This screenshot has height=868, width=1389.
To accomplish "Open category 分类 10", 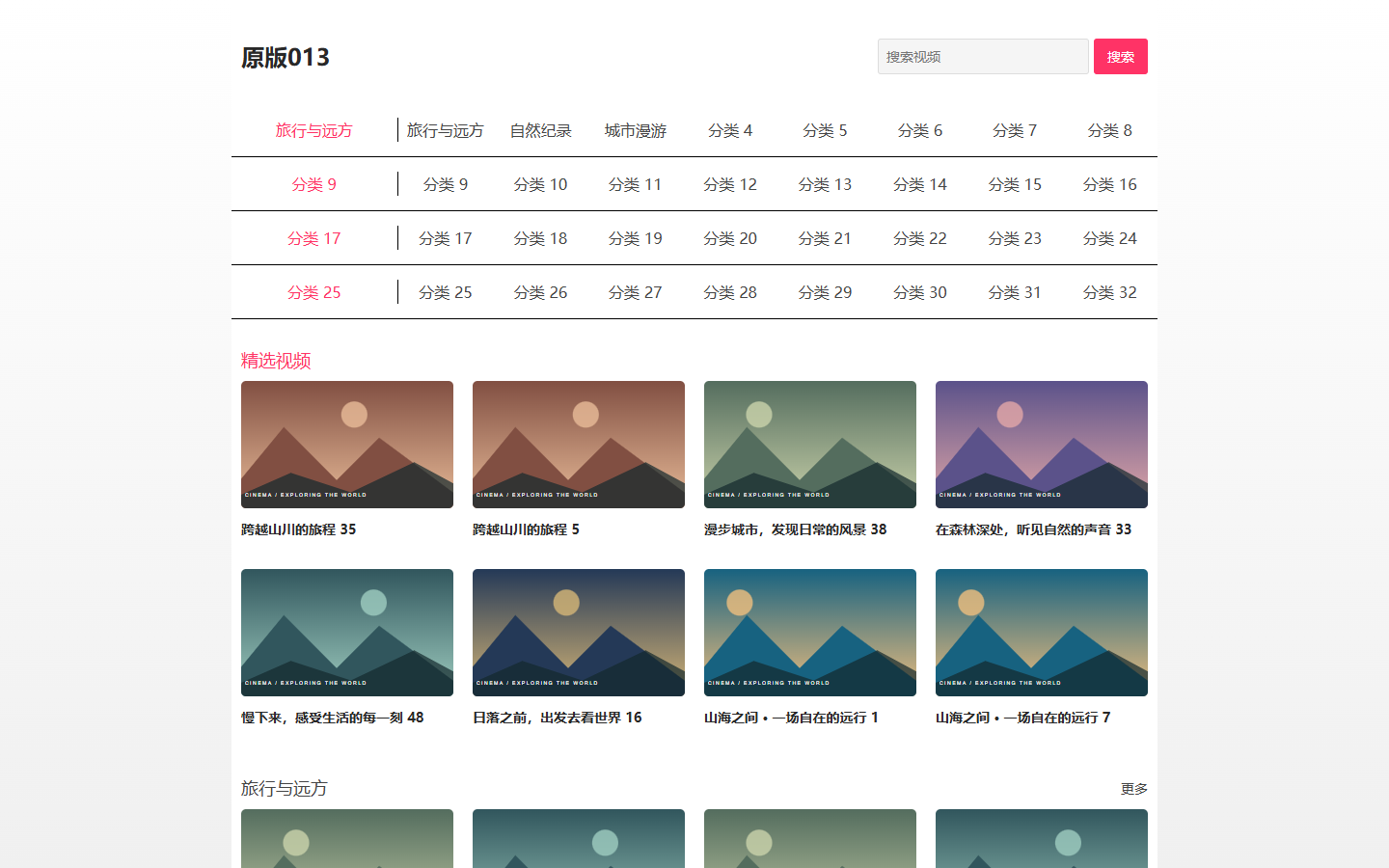I will (540, 184).
